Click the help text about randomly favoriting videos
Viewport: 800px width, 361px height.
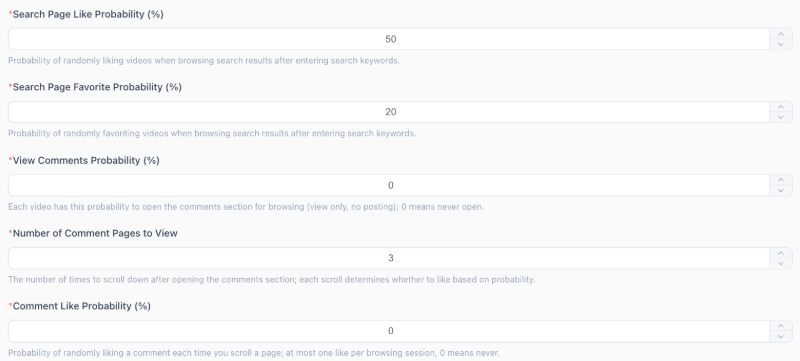212,134
